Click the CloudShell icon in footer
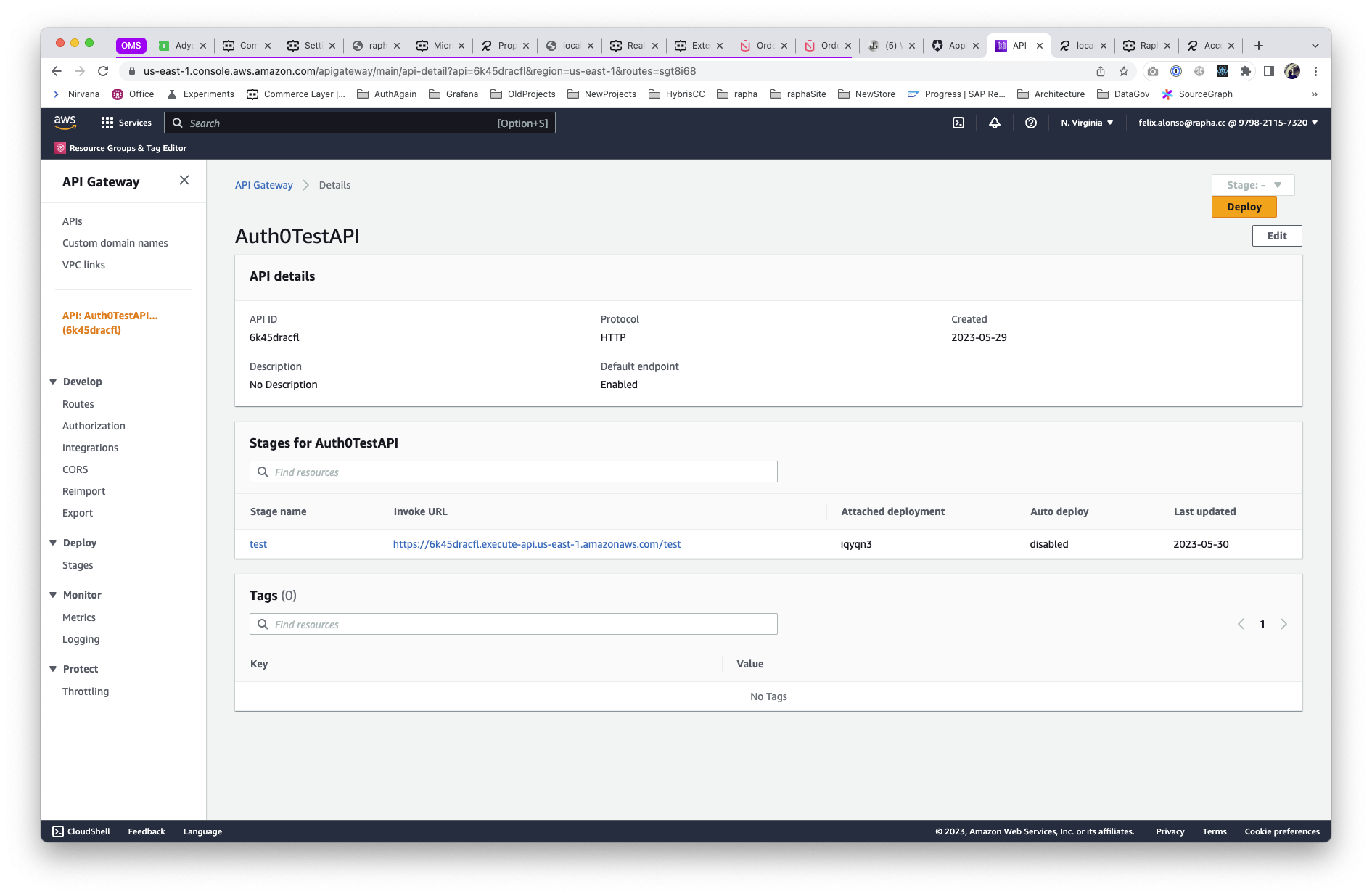The width and height of the screenshot is (1372, 896). point(58,831)
